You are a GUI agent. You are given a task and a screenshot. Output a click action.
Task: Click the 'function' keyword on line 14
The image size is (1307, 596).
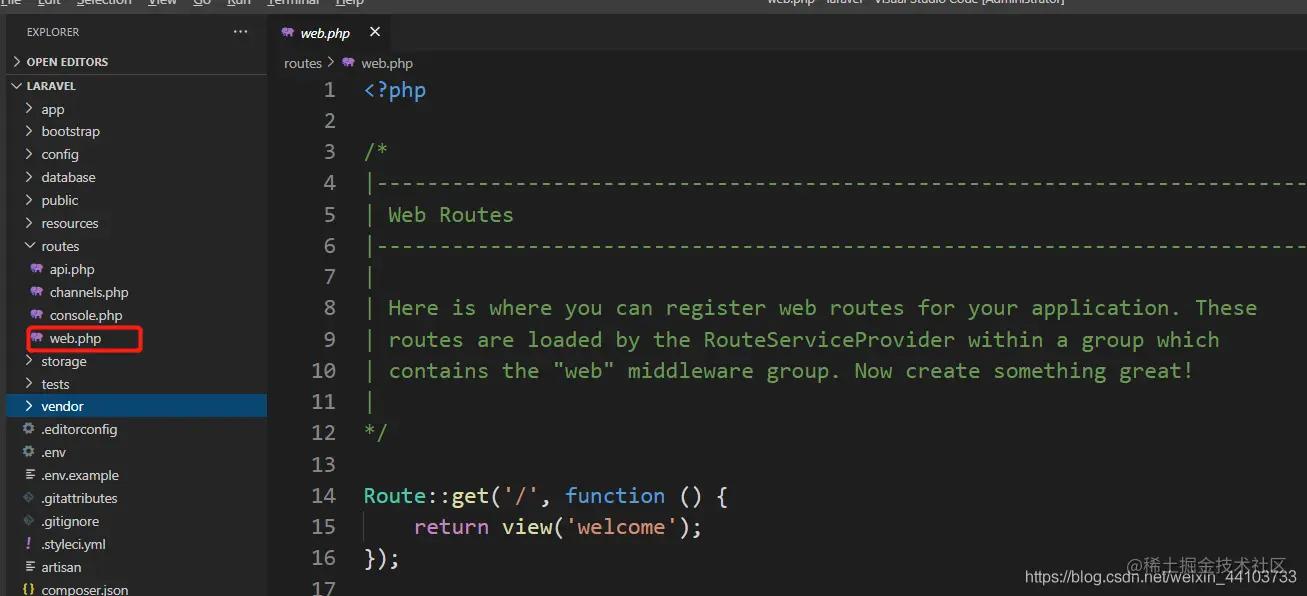coord(615,496)
